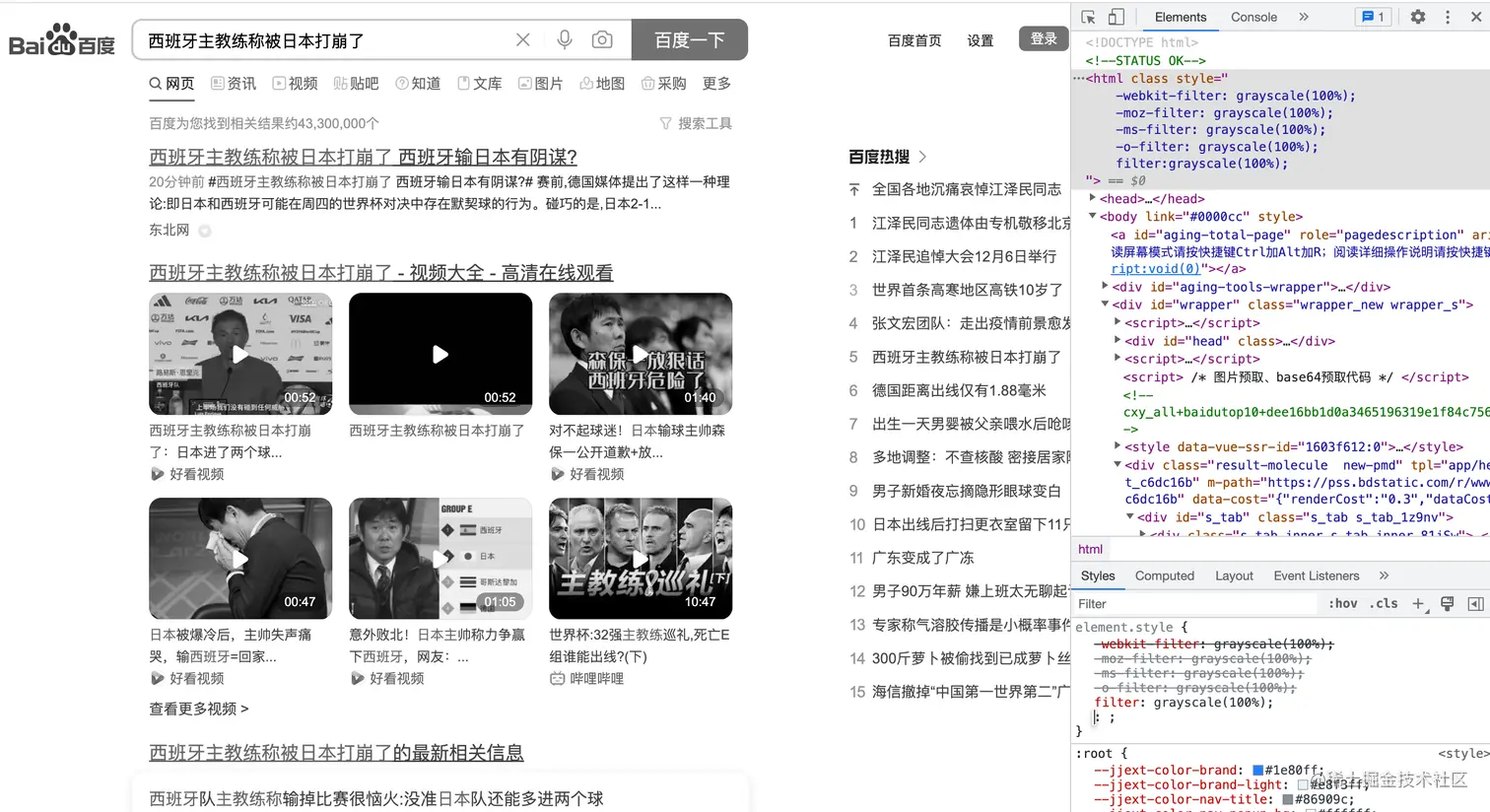Switch to the Computed tab
This screenshot has height=812, width=1490.
1164,575
